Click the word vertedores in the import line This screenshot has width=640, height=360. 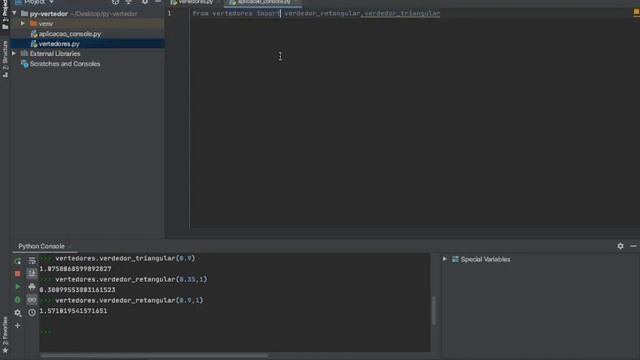click(x=232, y=13)
